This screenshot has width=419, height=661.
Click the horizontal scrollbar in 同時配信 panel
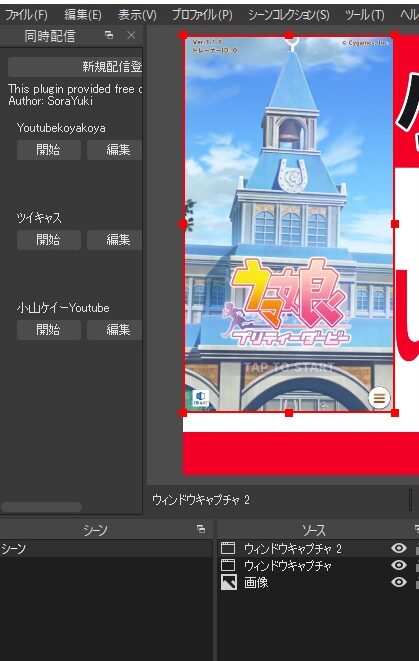(x=41, y=507)
